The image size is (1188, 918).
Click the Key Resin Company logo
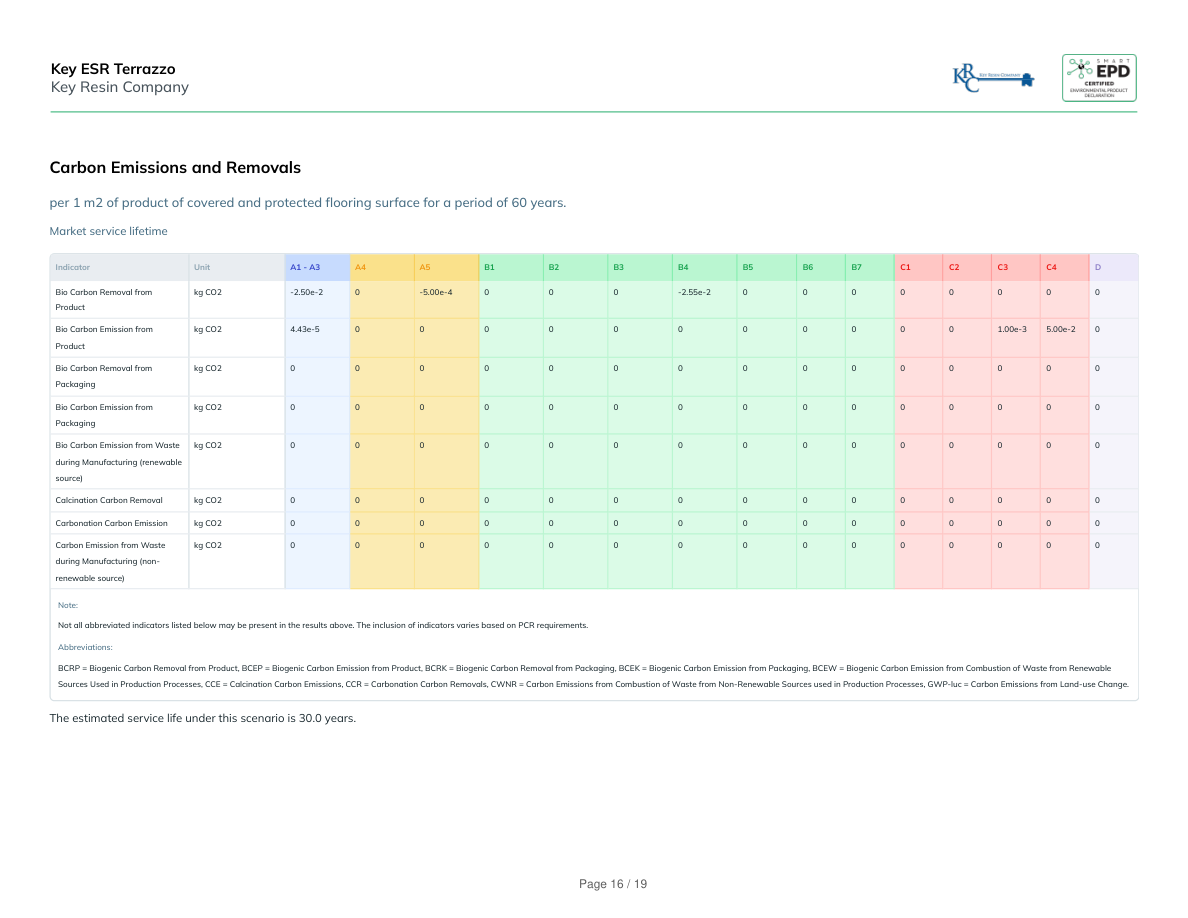994,77
